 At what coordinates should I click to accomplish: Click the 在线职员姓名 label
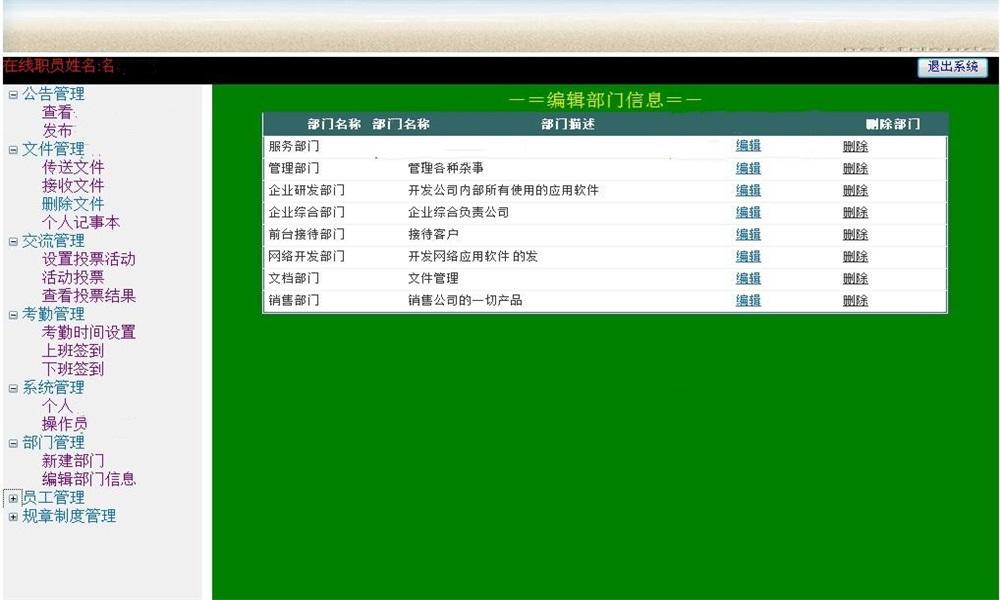coord(59,66)
